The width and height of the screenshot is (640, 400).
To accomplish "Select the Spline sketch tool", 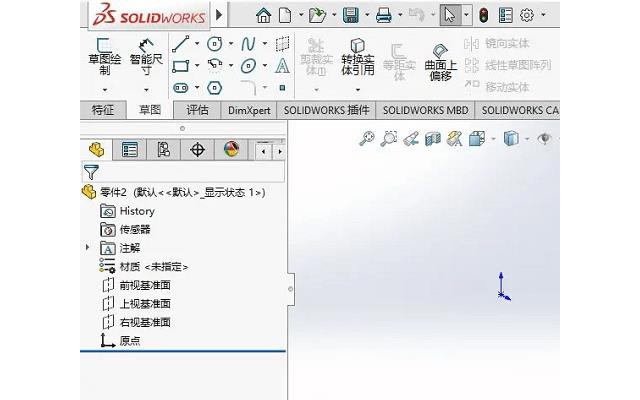I will [248, 44].
